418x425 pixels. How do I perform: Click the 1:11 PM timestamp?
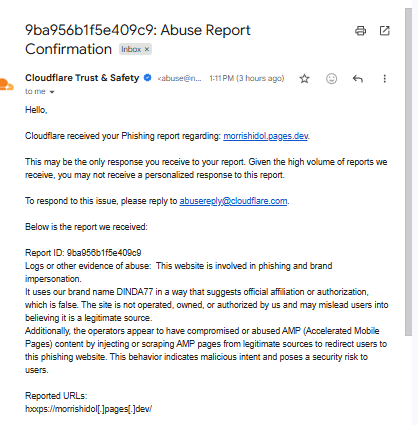(247, 78)
